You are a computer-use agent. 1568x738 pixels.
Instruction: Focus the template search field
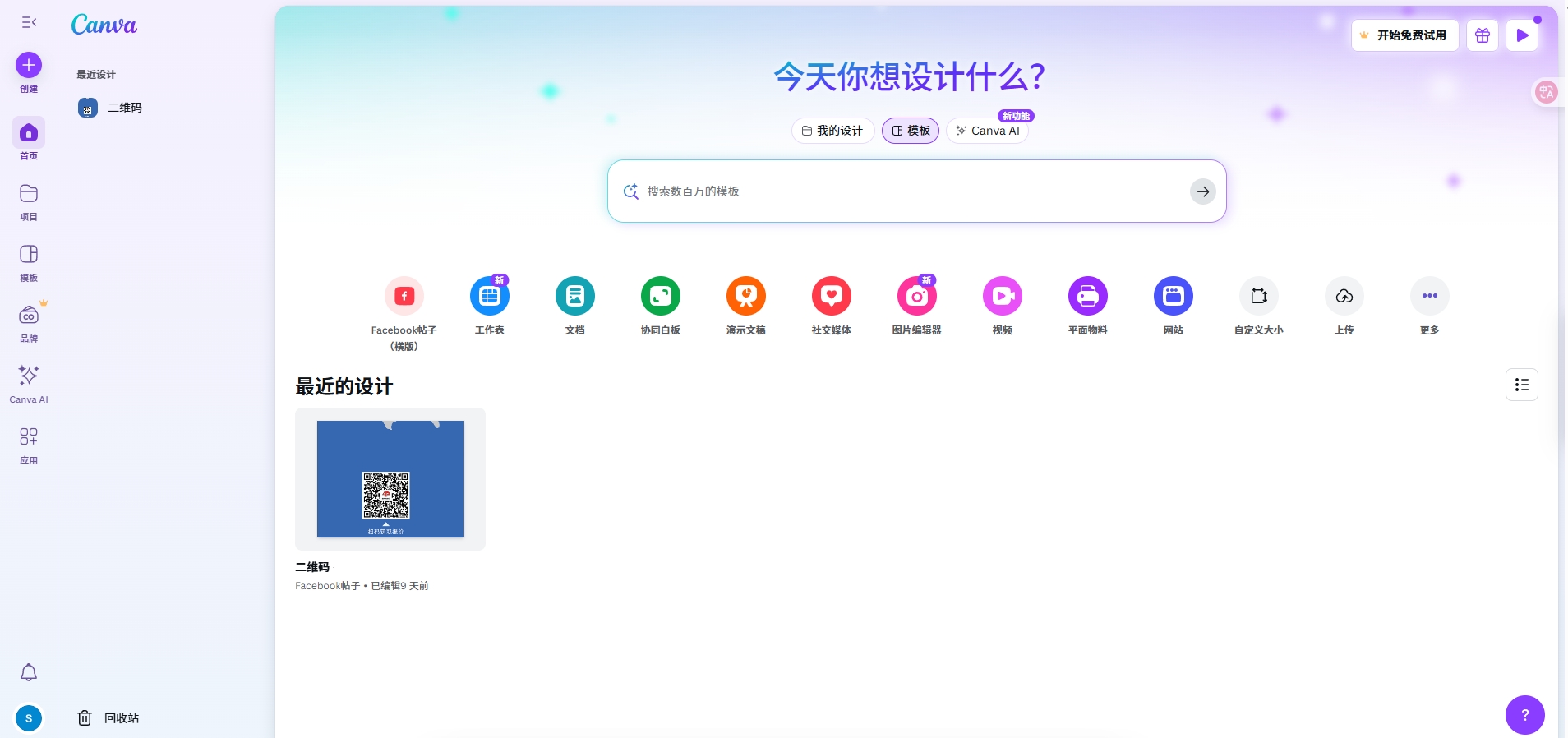click(x=916, y=191)
